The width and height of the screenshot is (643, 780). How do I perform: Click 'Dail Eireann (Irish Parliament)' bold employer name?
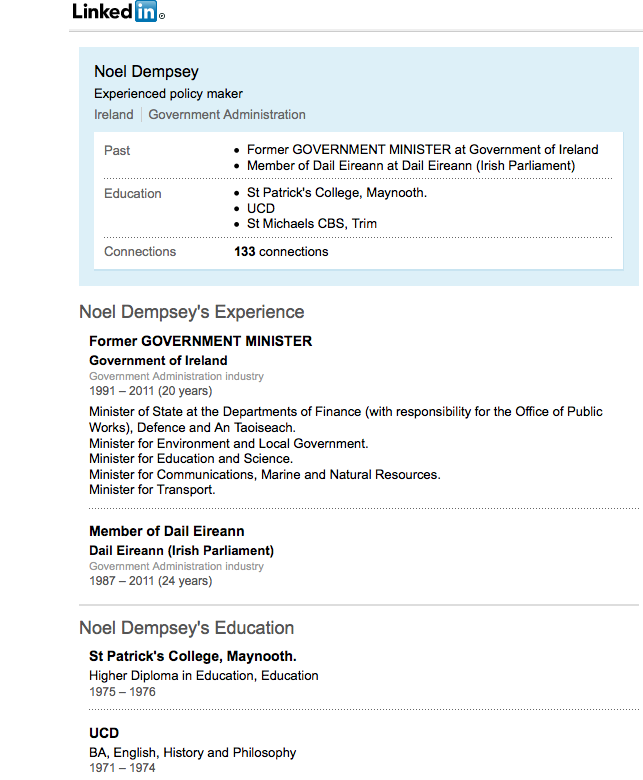(x=181, y=551)
